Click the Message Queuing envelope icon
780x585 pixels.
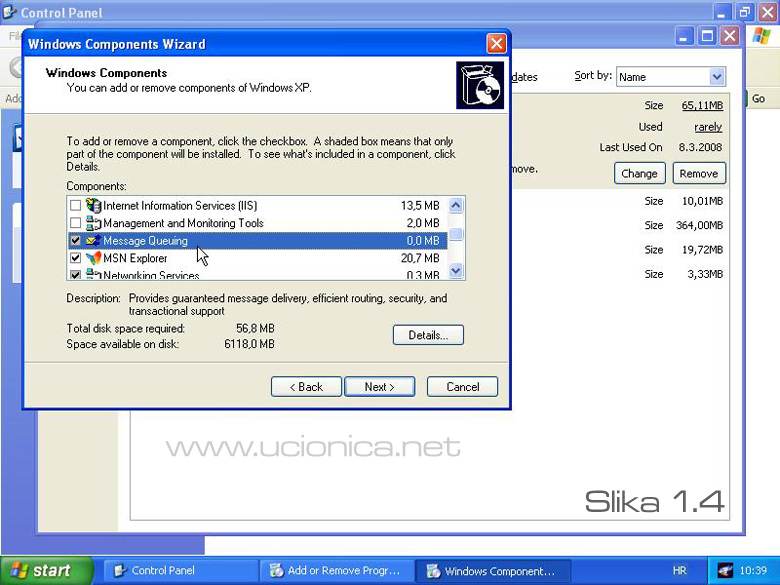tap(93, 241)
